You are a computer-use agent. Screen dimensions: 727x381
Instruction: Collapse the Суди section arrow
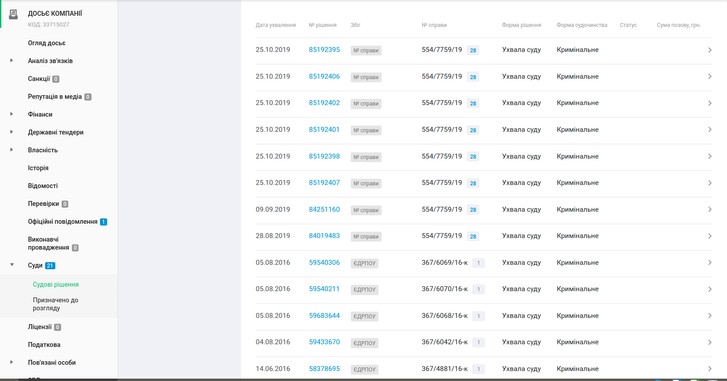pyautogui.click(x=12, y=265)
